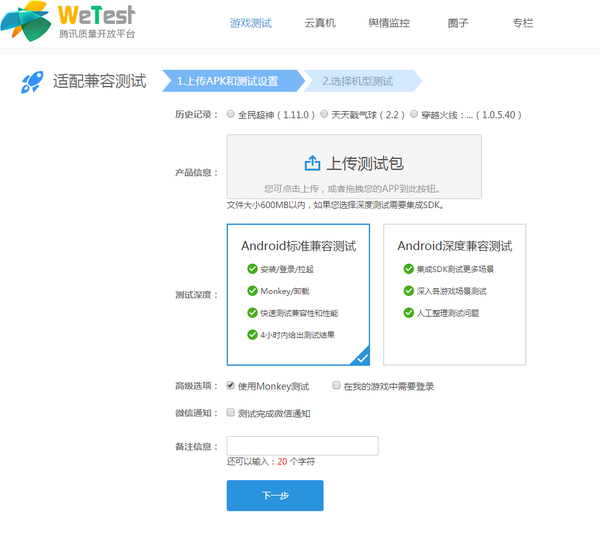Click the blue corner checkmark on the Android标准兼容测试 card

(x=362, y=357)
